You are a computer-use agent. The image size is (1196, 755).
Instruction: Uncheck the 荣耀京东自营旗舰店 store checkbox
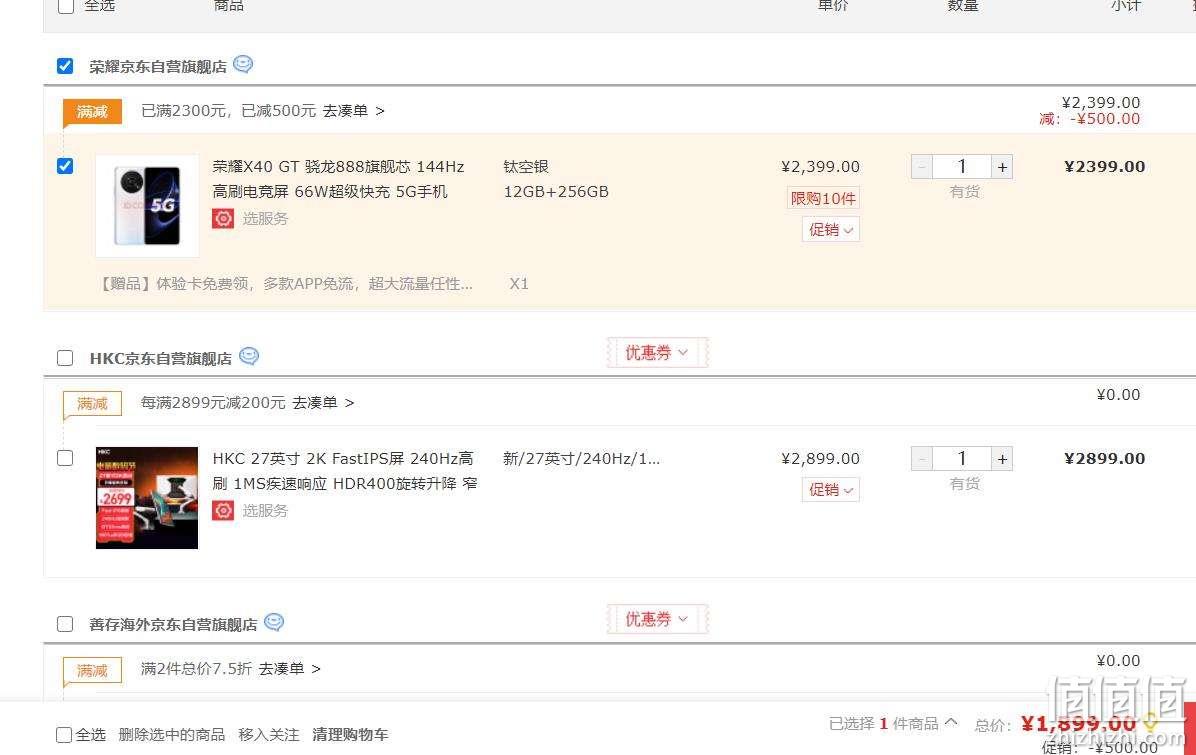(66, 66)
